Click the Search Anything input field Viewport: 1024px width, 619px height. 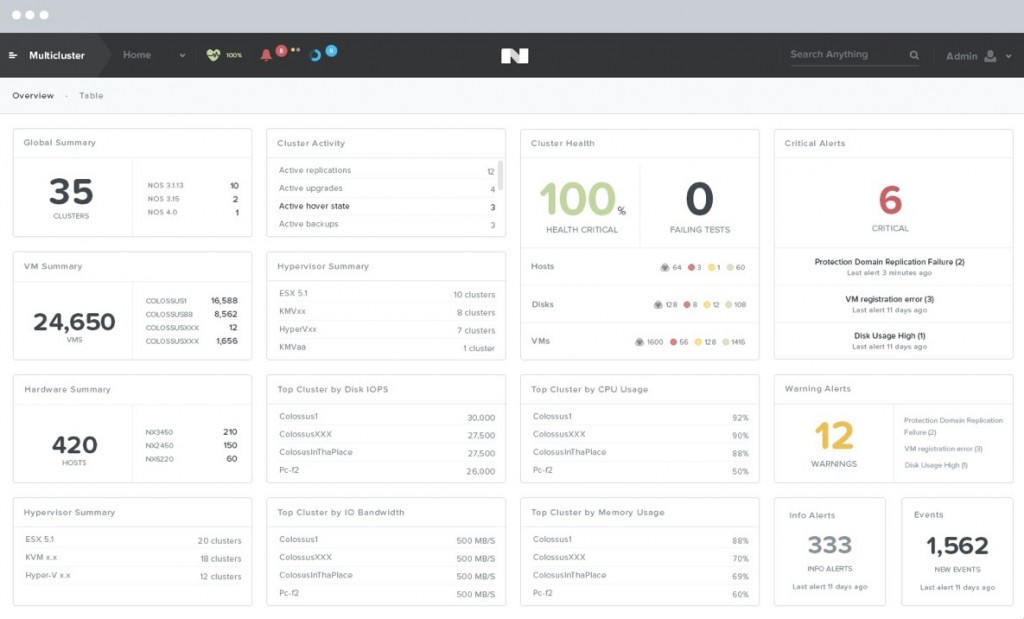click(845, 55)
